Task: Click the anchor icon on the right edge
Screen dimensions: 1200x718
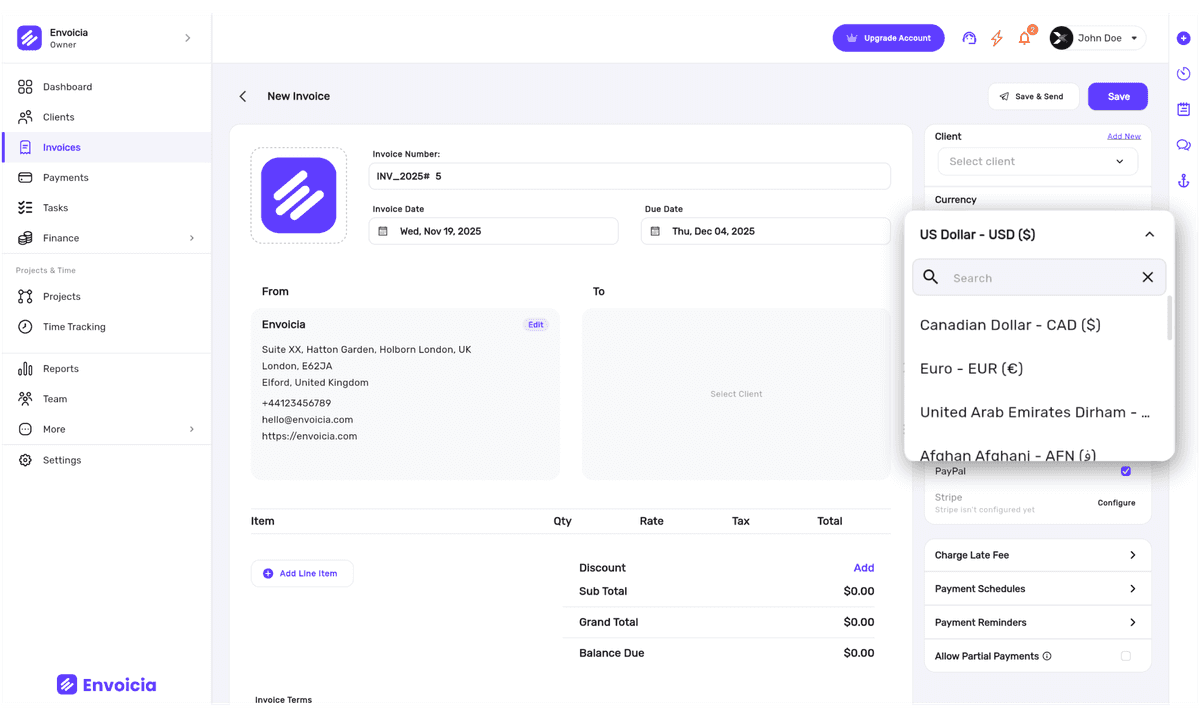Action: 1183,181
